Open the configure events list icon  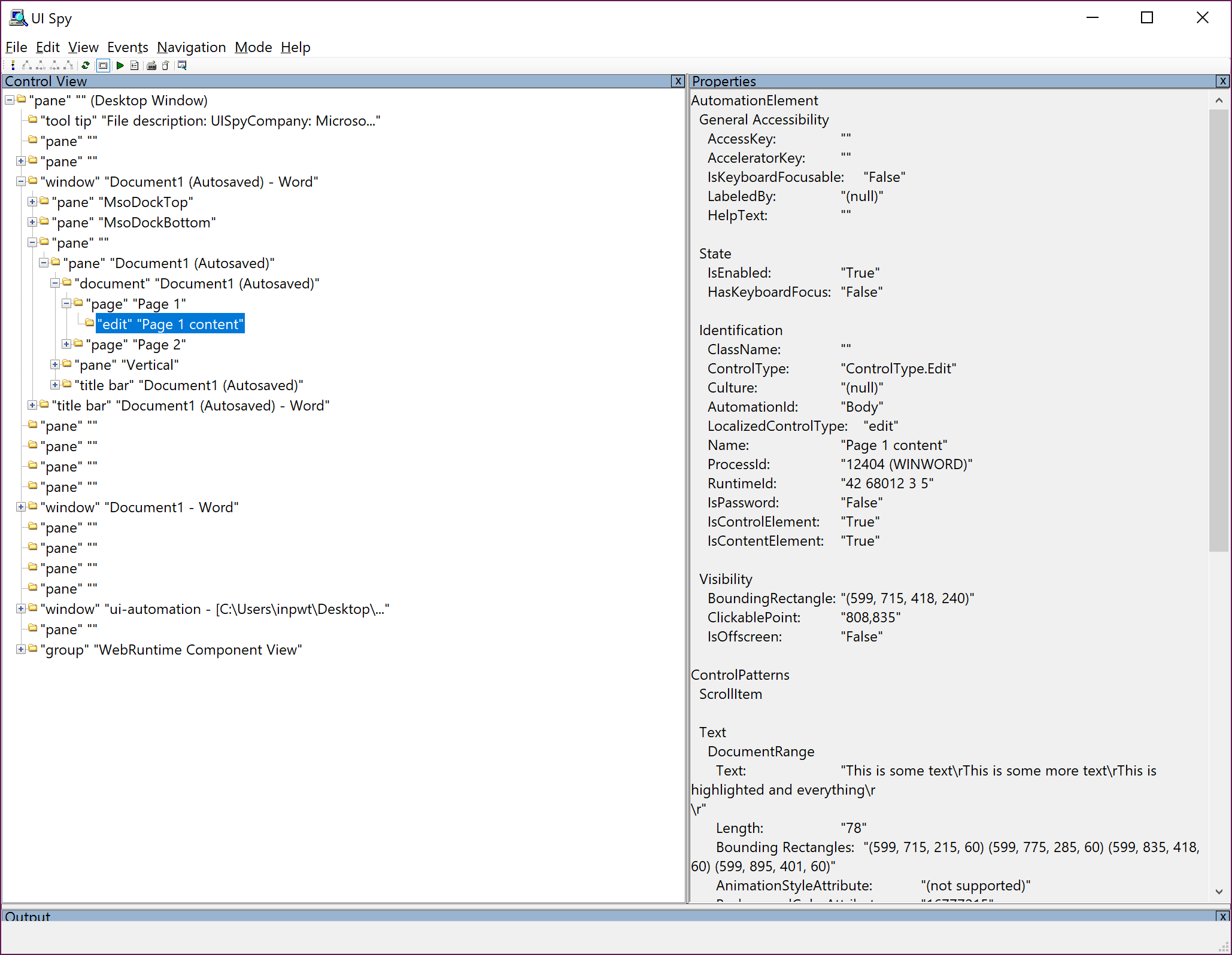[x=134, y=65]
